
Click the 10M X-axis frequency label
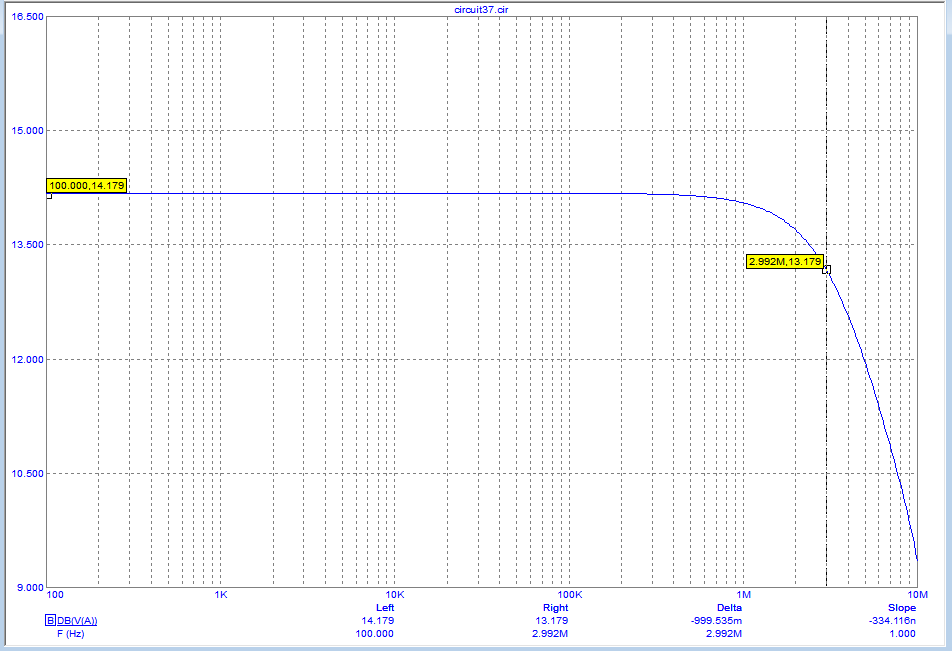917,595
